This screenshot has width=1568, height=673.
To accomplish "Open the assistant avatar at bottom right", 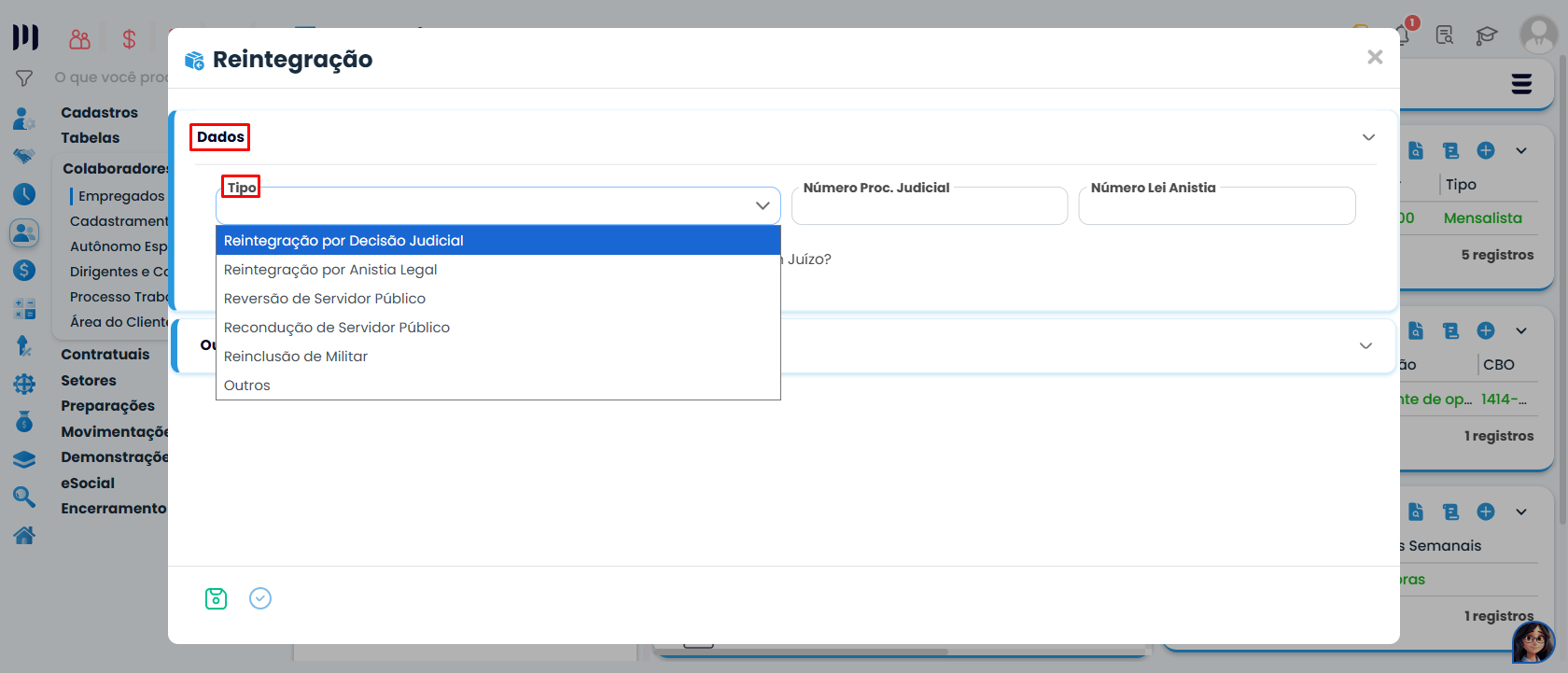I will 1533,642.
